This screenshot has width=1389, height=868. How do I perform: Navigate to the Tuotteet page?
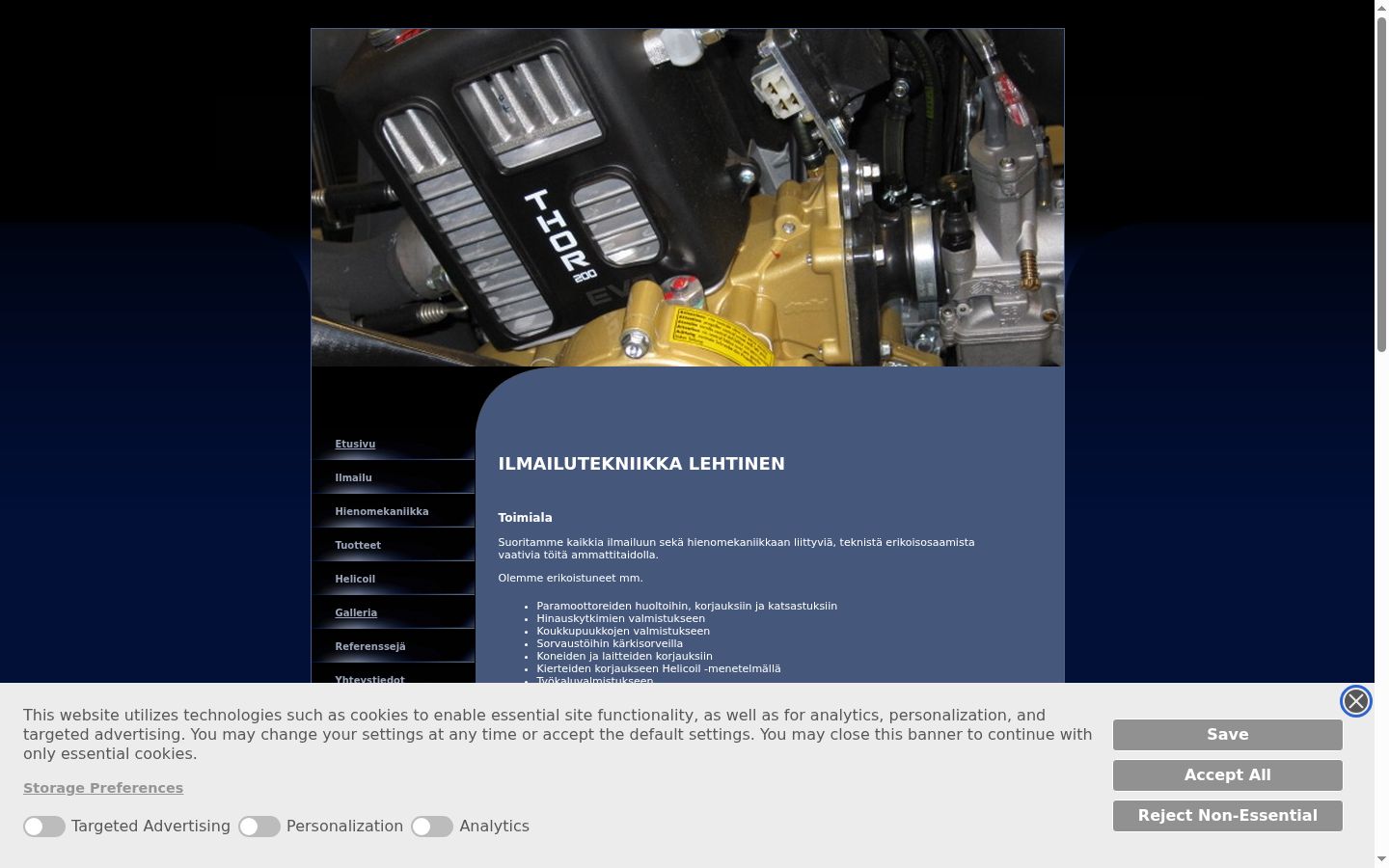click(358, 545)
